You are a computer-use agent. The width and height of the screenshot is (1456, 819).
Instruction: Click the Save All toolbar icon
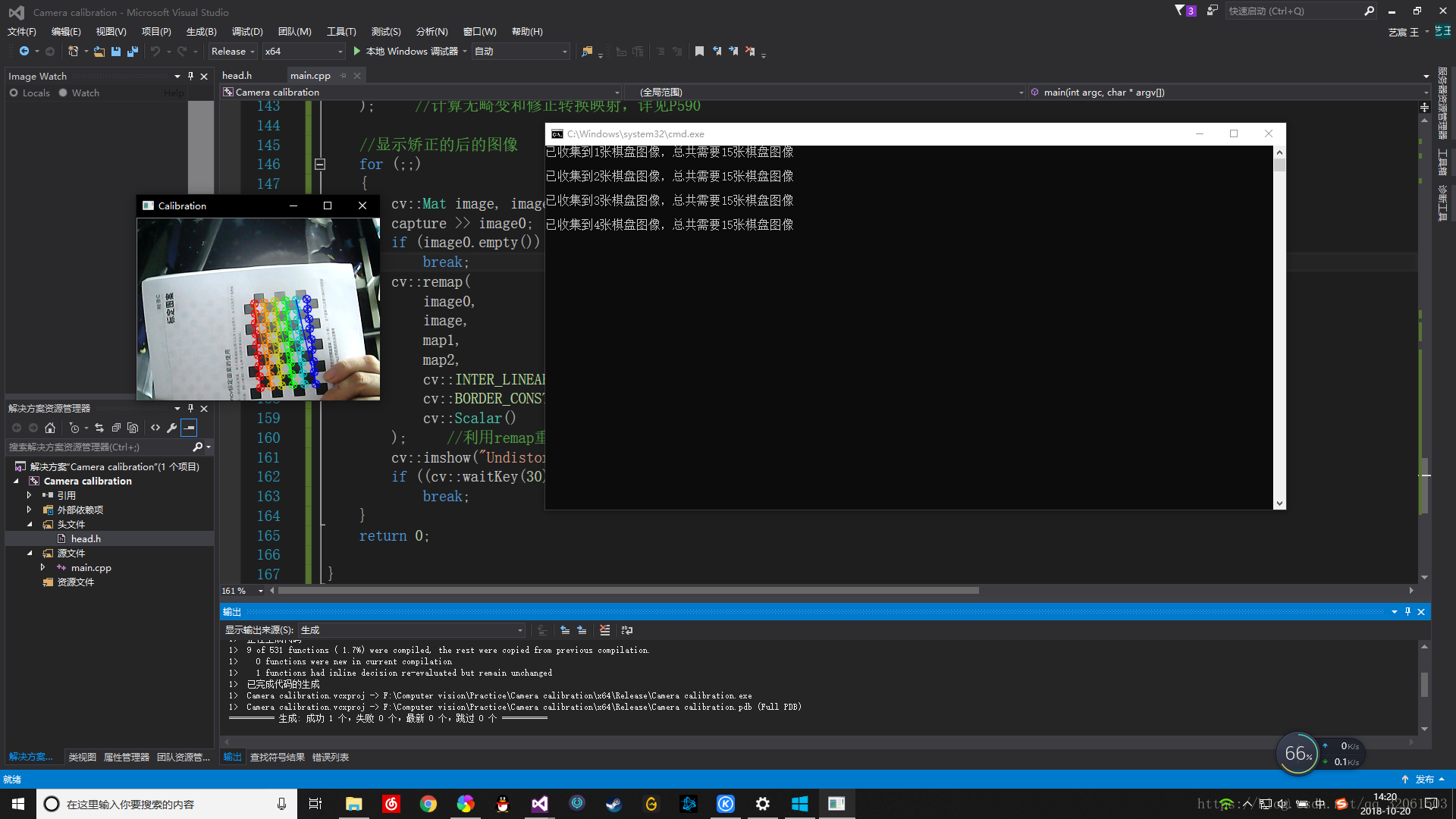coord(133,52)
